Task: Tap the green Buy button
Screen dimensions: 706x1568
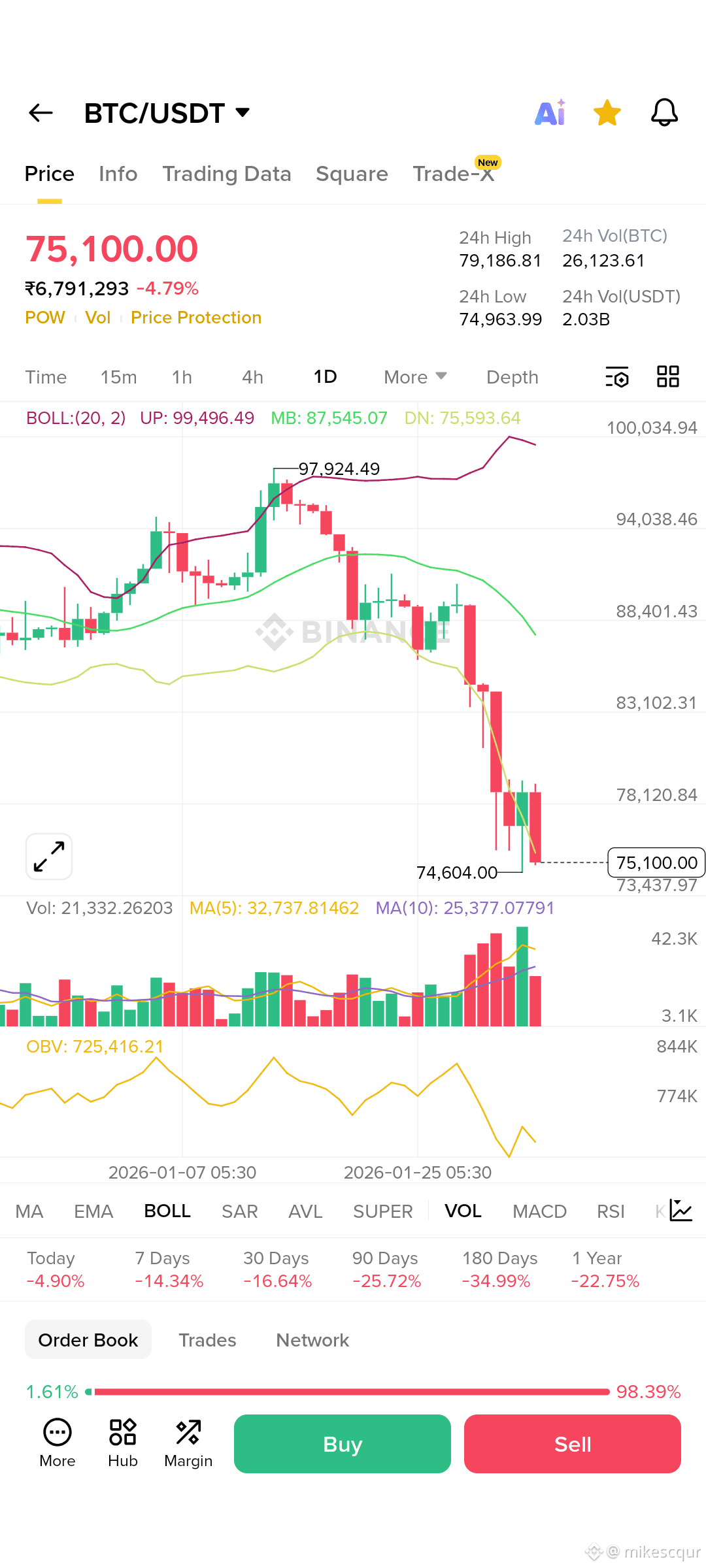Action: (343, 1444)
